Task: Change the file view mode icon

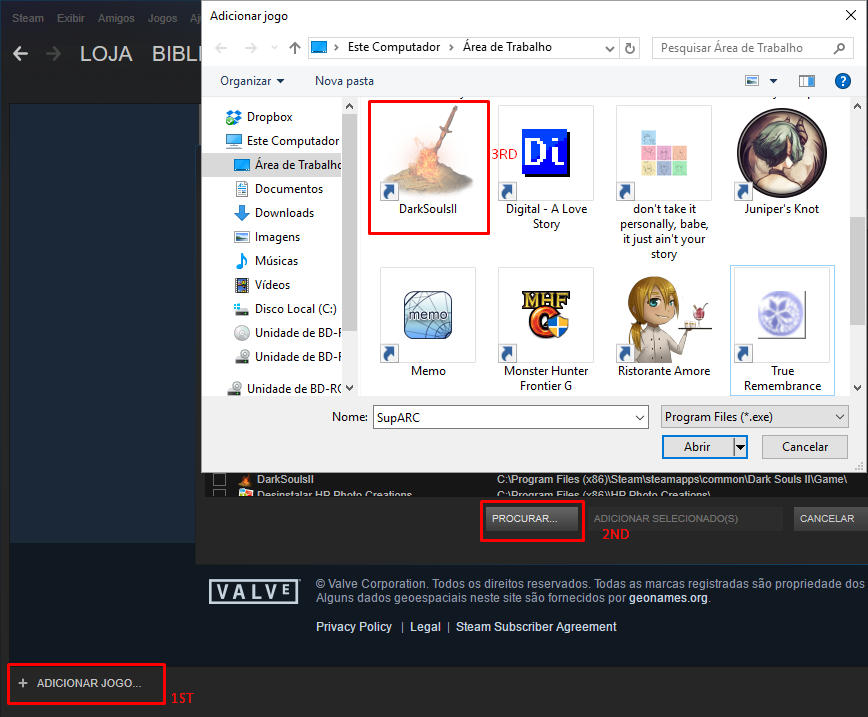Action: pyautogui.click(x=752, y=81)
